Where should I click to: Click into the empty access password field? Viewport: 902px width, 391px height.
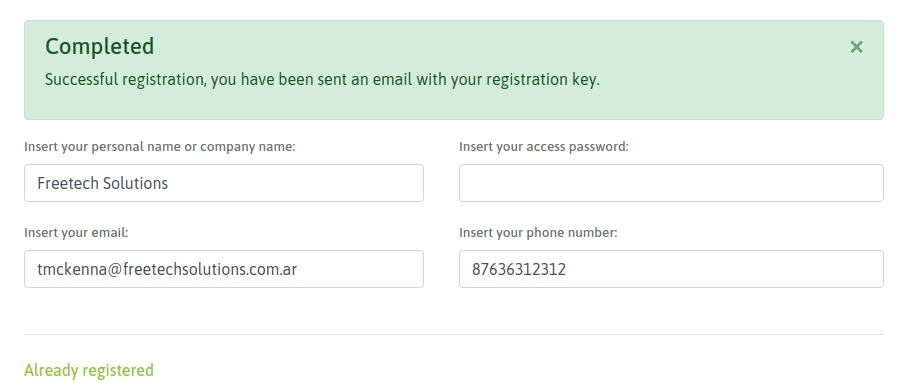[671, 183]
